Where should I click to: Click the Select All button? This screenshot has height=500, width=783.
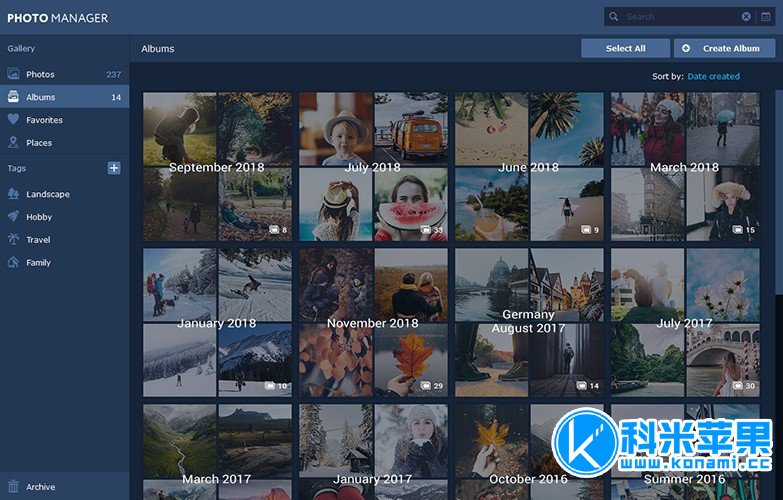click(625, 48)
